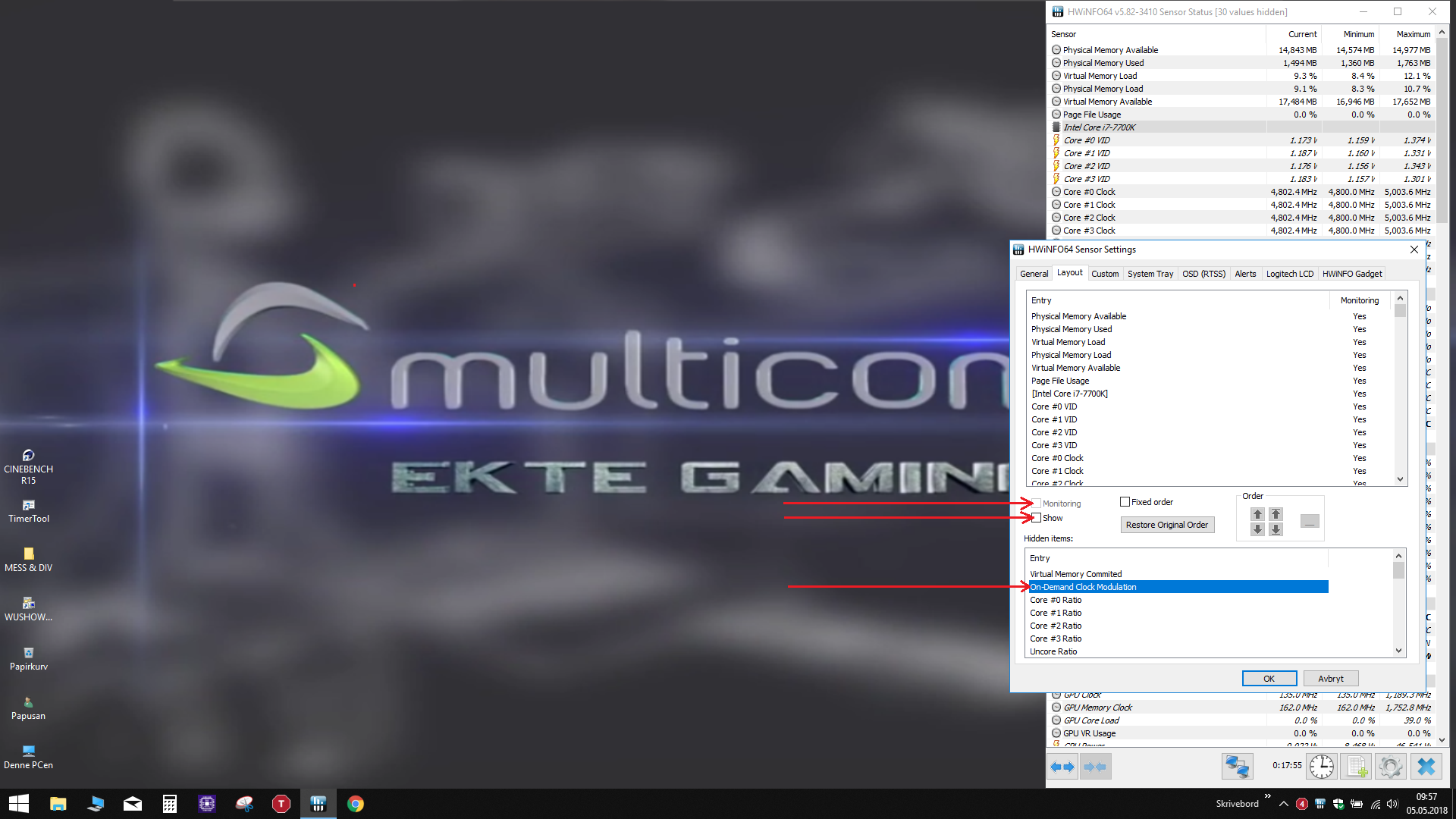Show hidden system tray icons chevron
The image size is (1456, 819).
(1283, 804)
